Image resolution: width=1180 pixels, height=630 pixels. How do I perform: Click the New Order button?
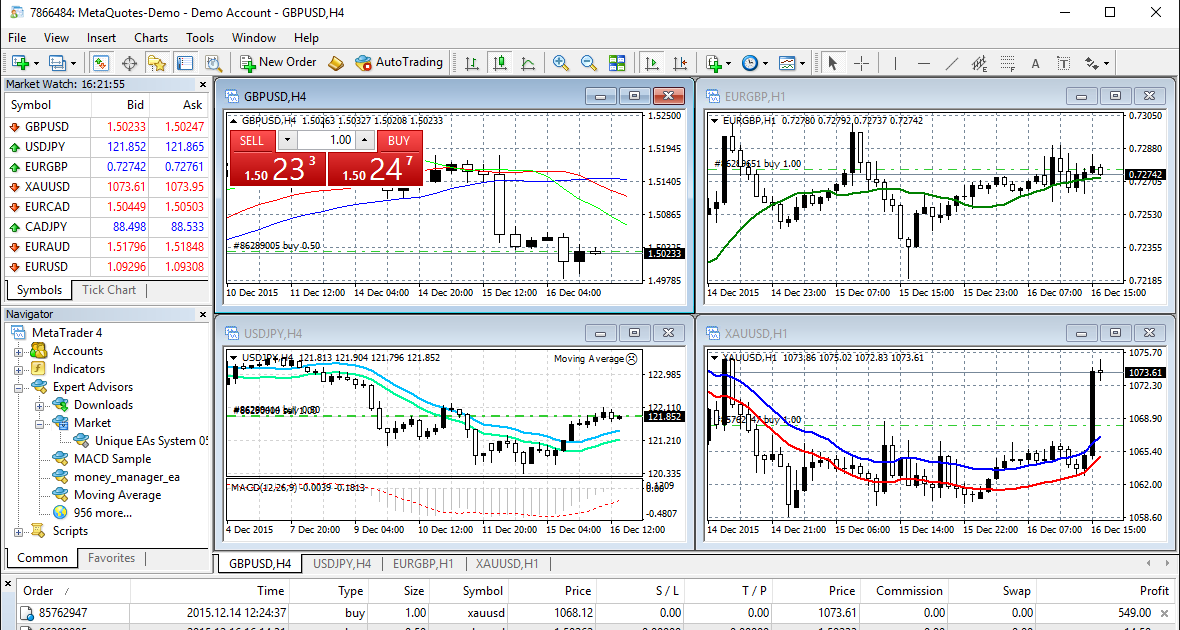[x=278, y=62]
